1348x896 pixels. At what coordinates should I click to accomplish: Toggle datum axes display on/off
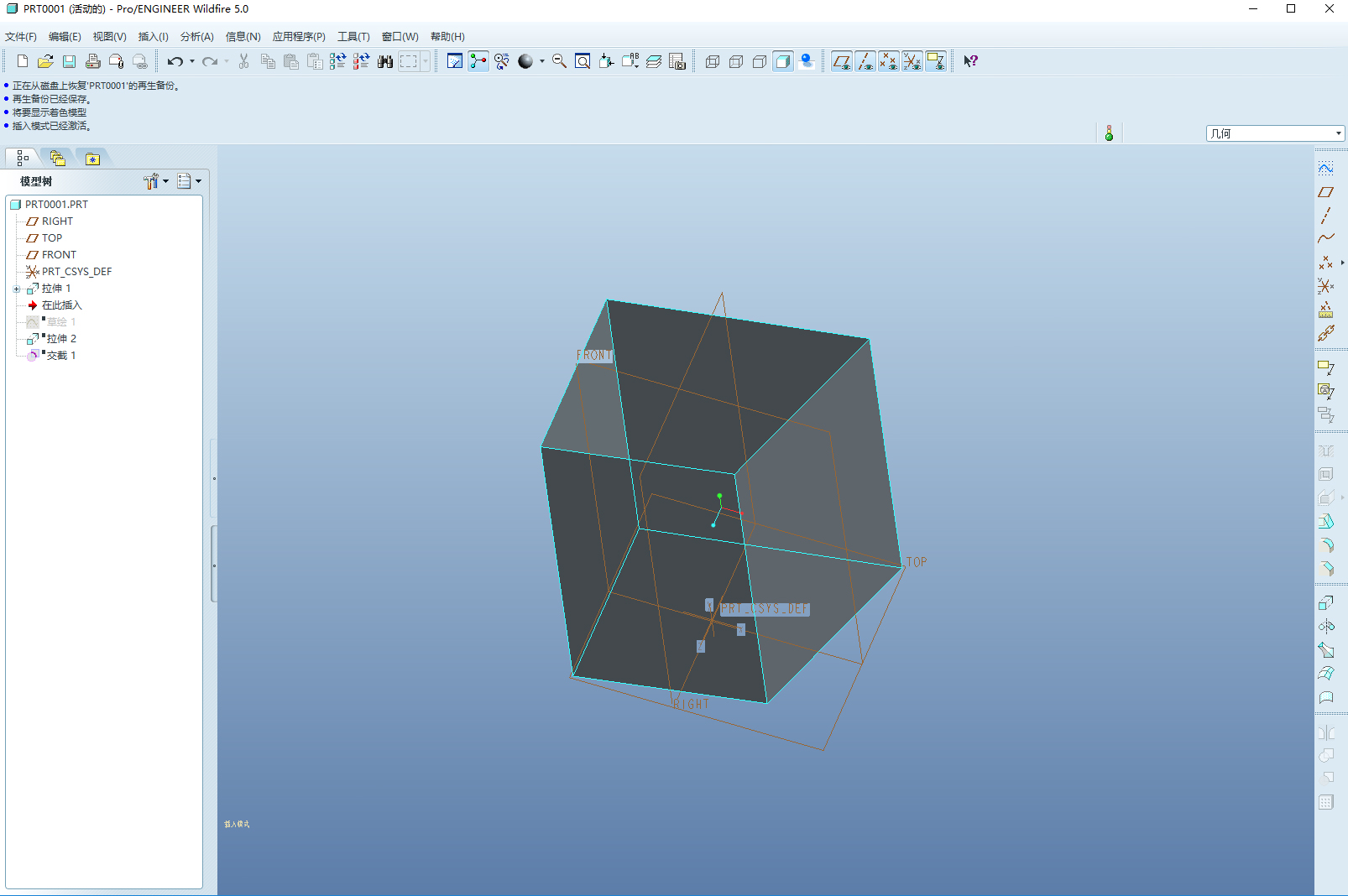pos(865,61)
